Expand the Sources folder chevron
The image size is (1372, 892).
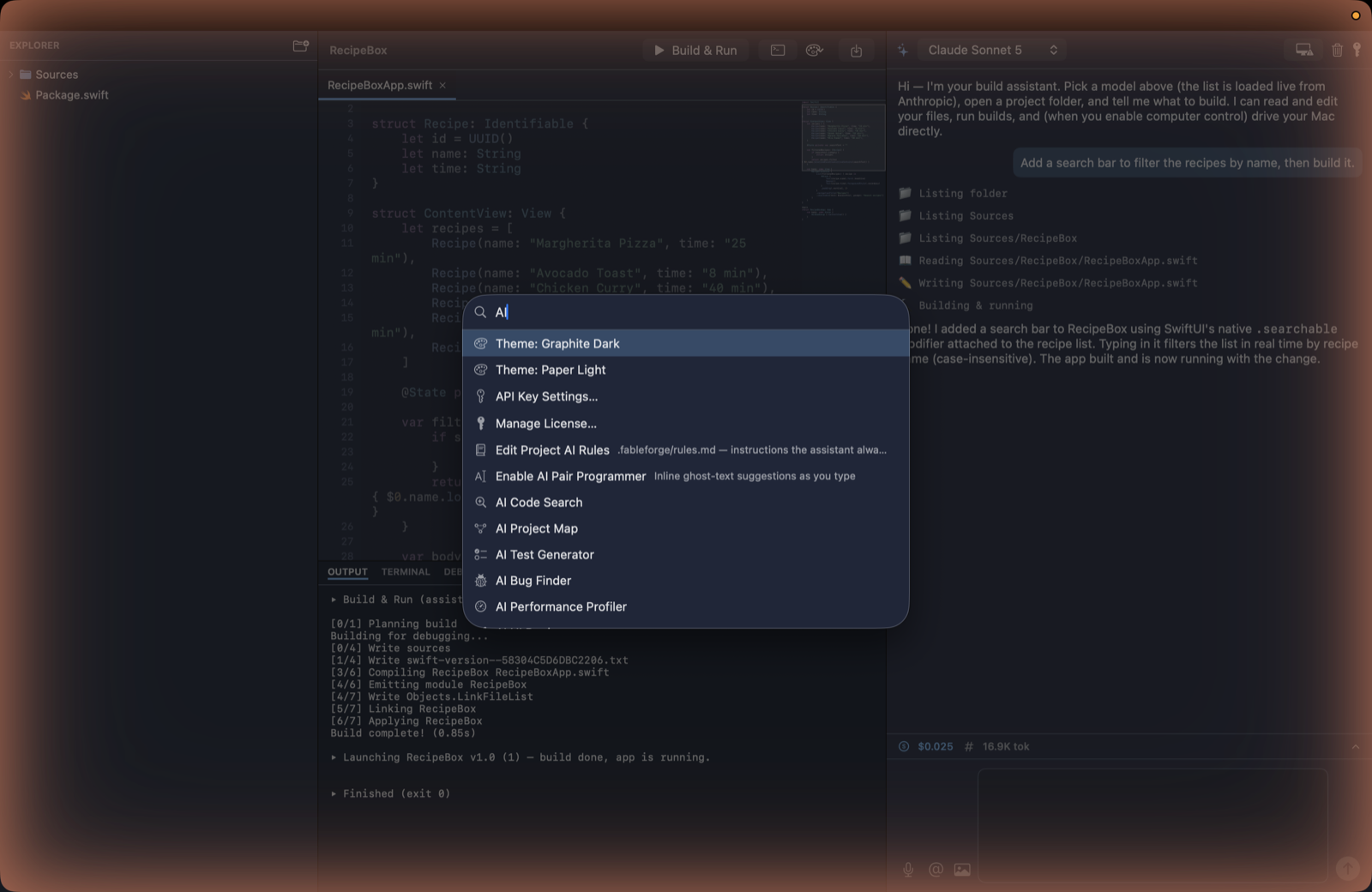[11, 75]
